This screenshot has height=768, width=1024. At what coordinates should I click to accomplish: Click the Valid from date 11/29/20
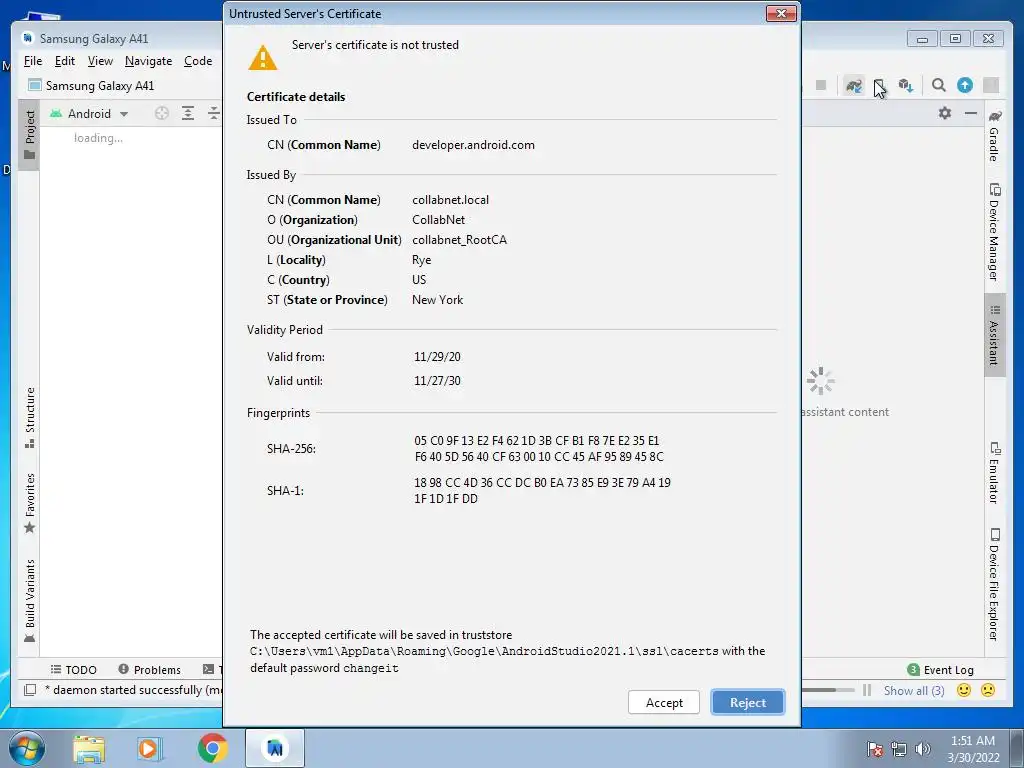click(437, 357)
